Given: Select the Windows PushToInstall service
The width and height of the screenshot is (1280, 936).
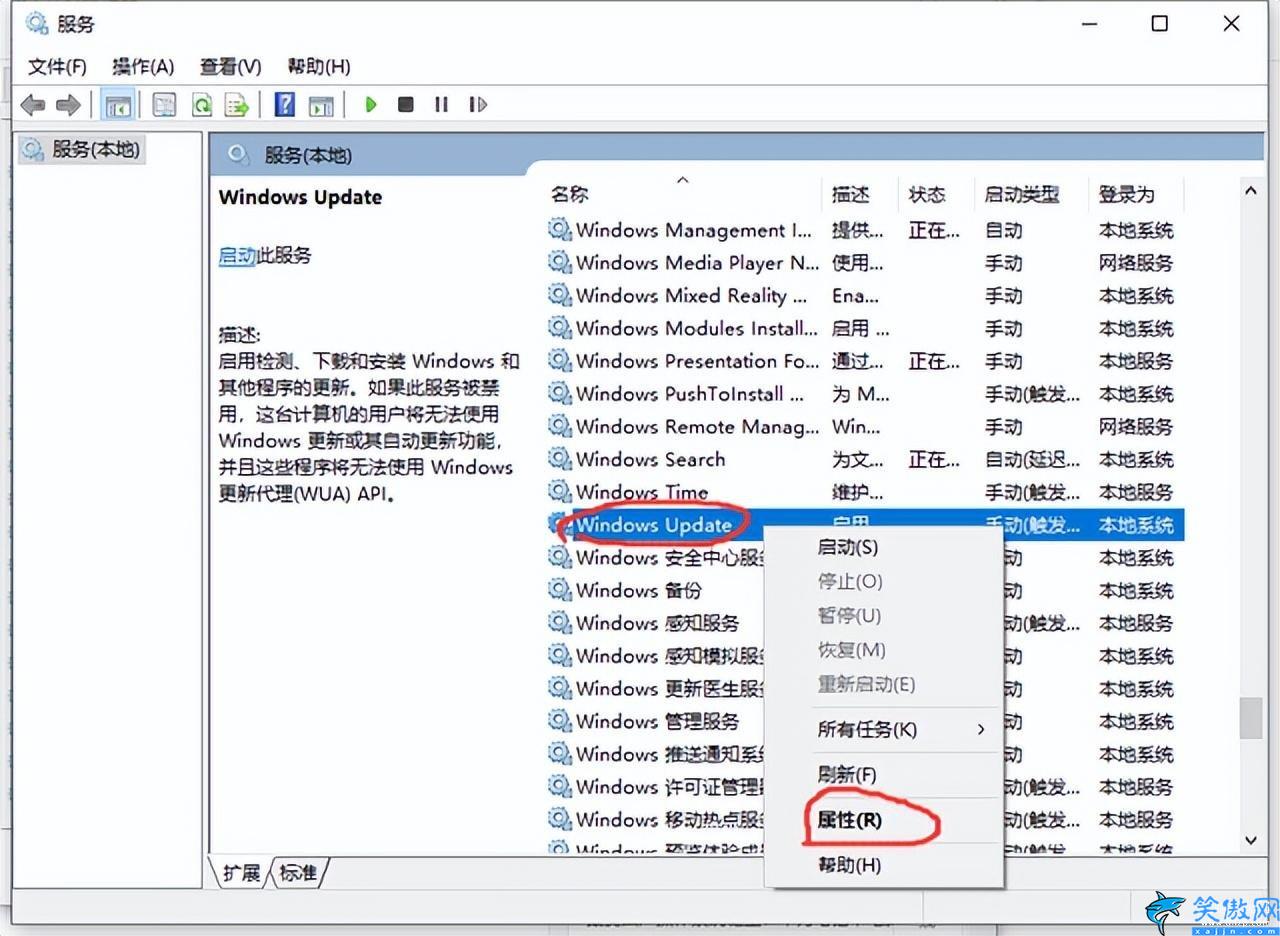Looking at the screenshot, I should [x=865, y=394].
